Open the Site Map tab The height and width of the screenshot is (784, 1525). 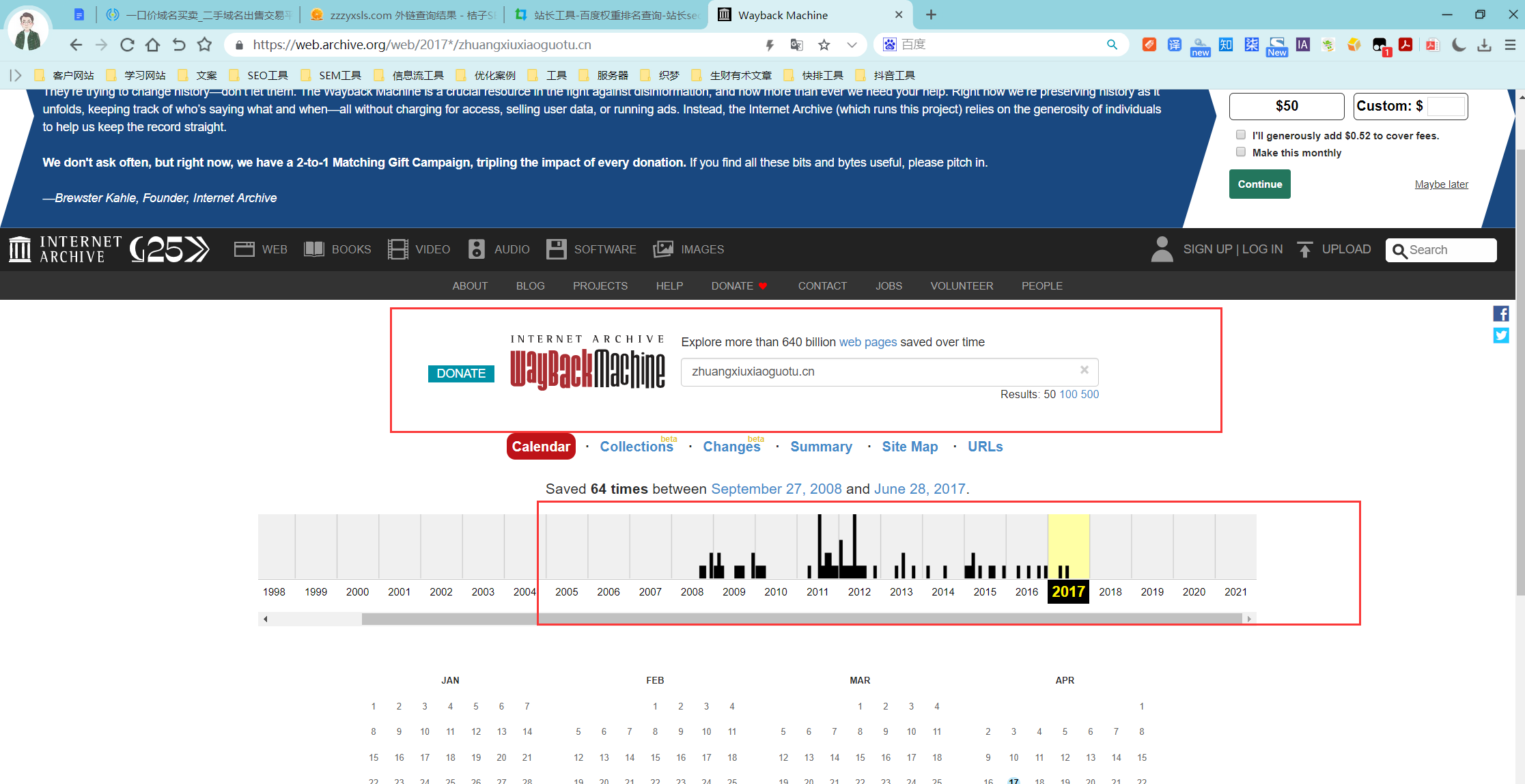[x=910, y=447]
